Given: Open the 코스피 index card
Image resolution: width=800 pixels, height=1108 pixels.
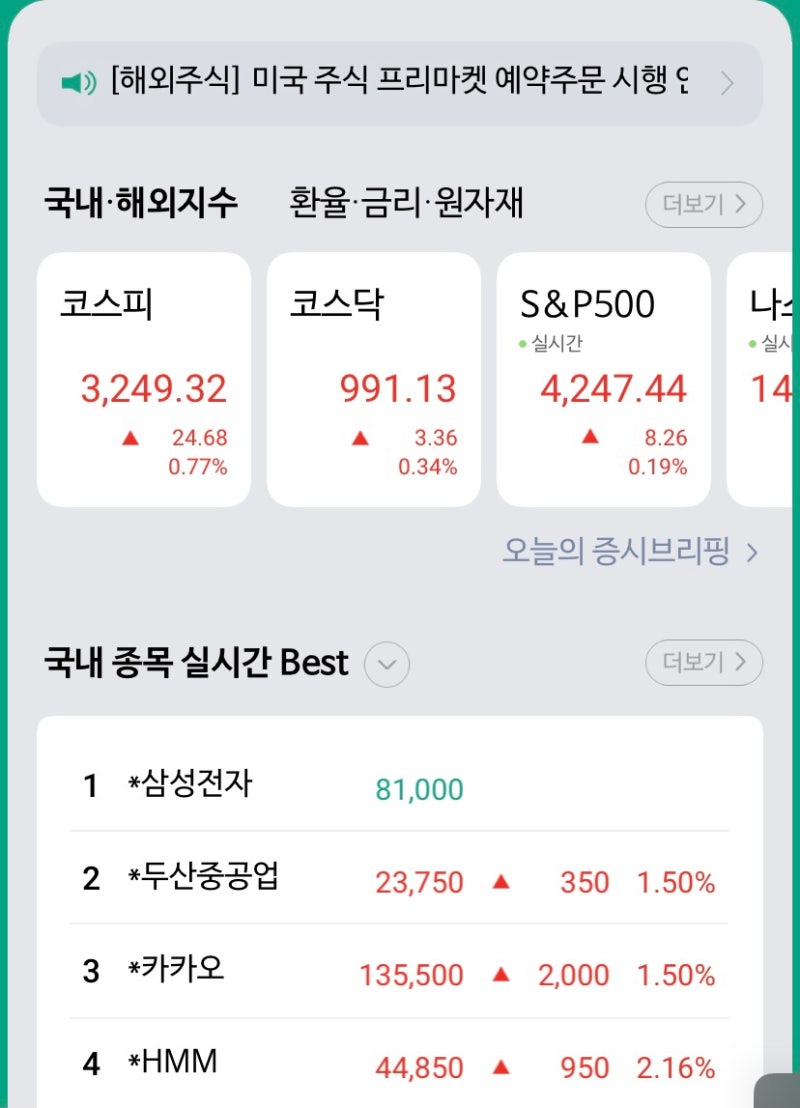Looking at the screenshot, I should click(143, 378).
